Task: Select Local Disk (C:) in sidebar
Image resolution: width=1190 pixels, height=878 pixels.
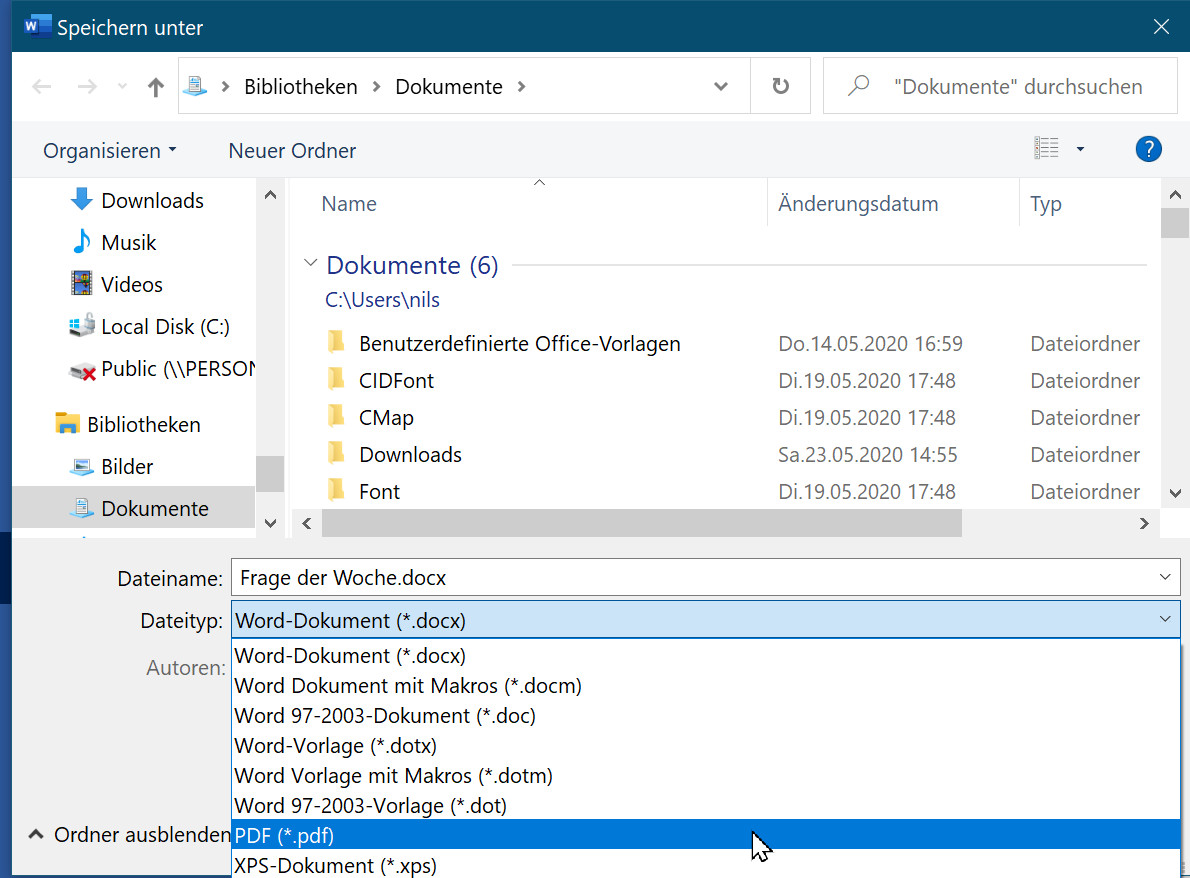Action: (165, 327)
